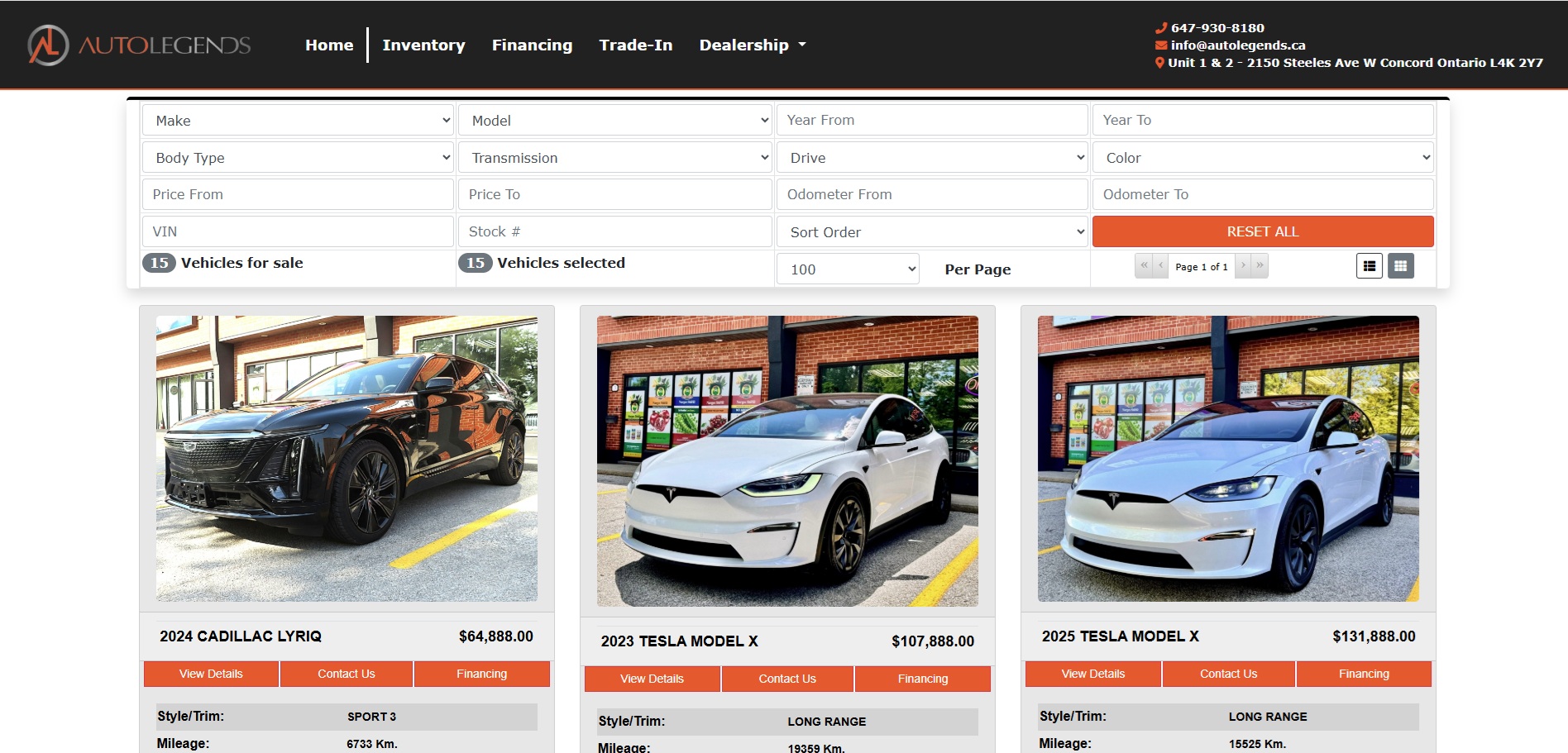Contact Us about 2025 Tesla Model X
1568x753 pixels.
pos(1229,674)
